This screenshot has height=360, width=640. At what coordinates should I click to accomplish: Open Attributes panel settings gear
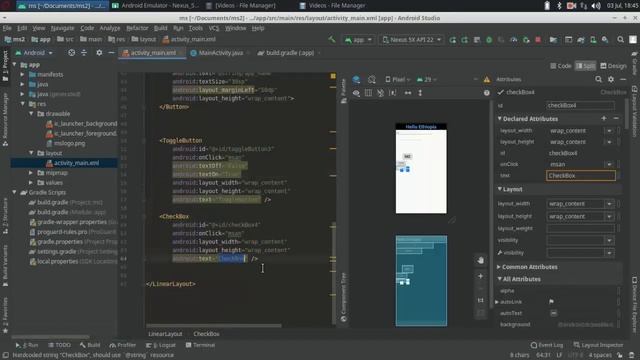point(611,79)
